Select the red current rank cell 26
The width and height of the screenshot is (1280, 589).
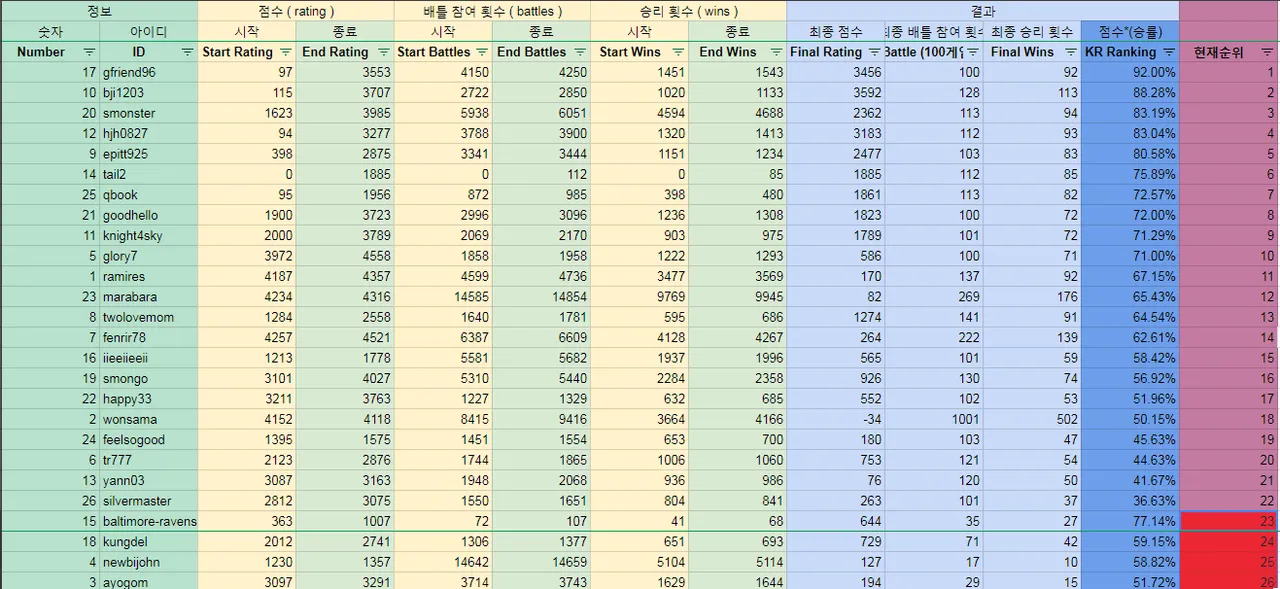(x=1229, y=582)
